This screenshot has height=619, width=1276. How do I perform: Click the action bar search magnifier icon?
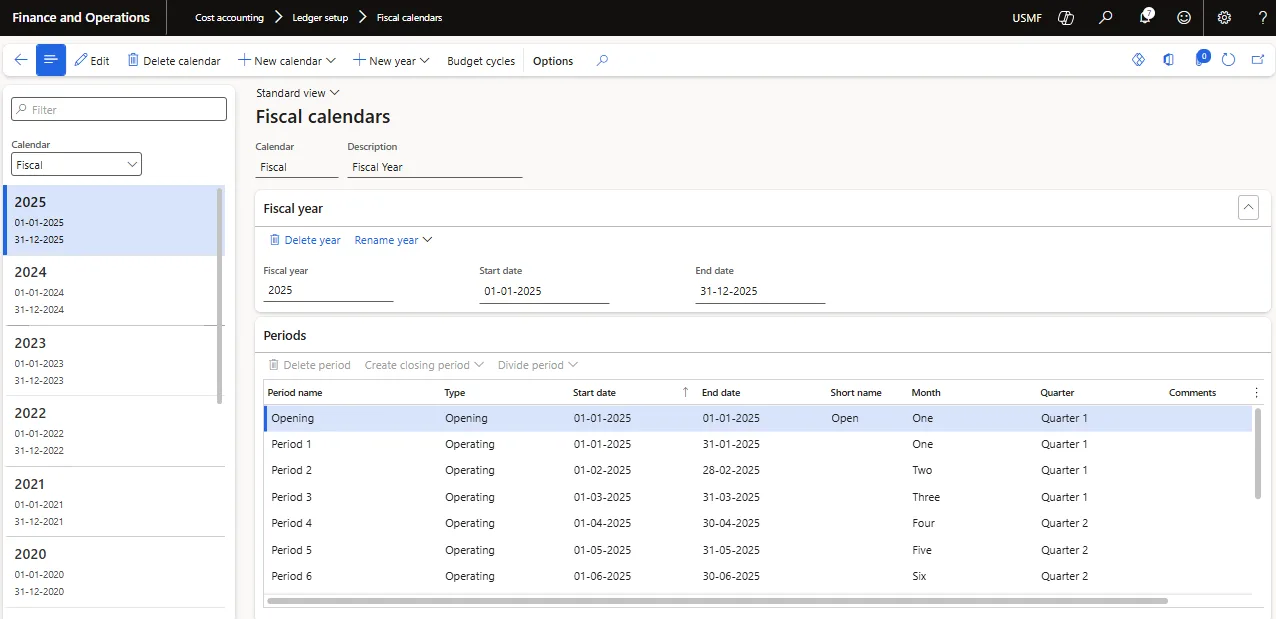point(602,60)
